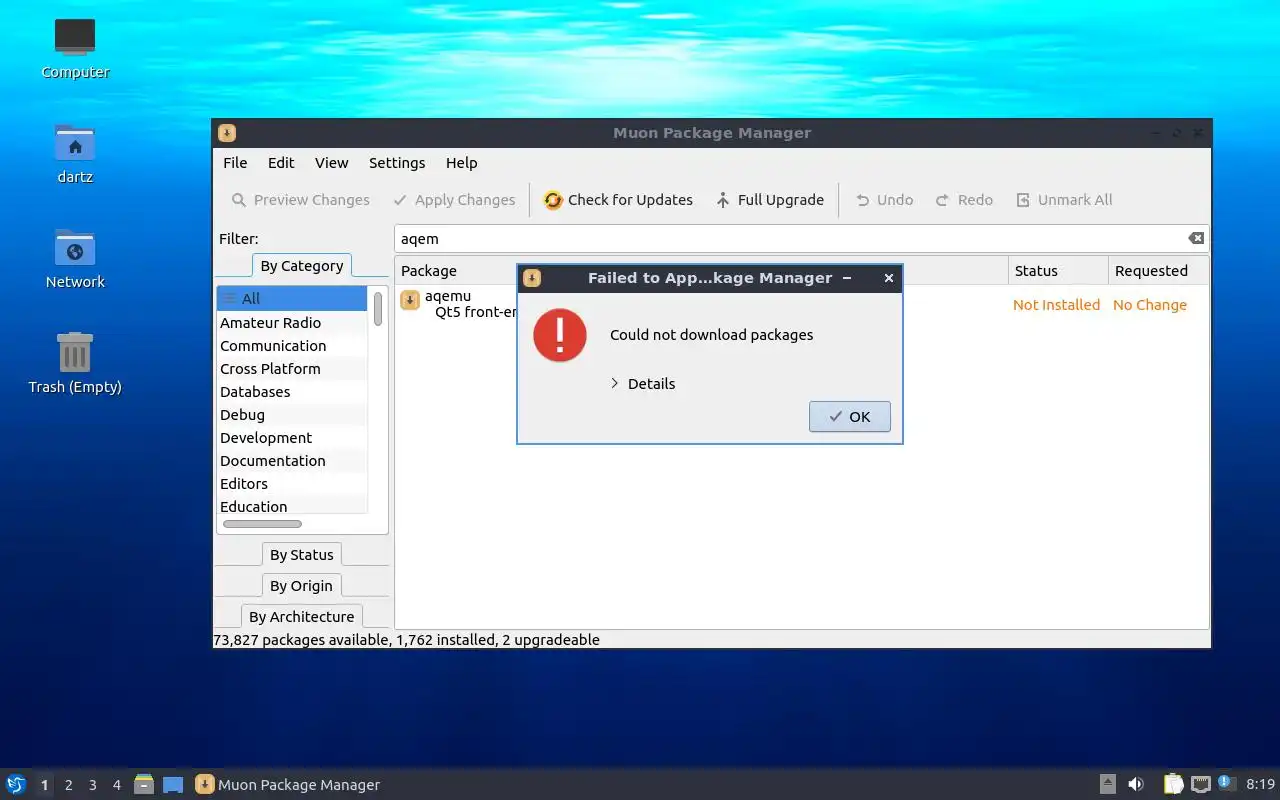Select the Databases category
Image resolution: width=1280 pixels, height=800 pixels.
[x=292, y=392]
